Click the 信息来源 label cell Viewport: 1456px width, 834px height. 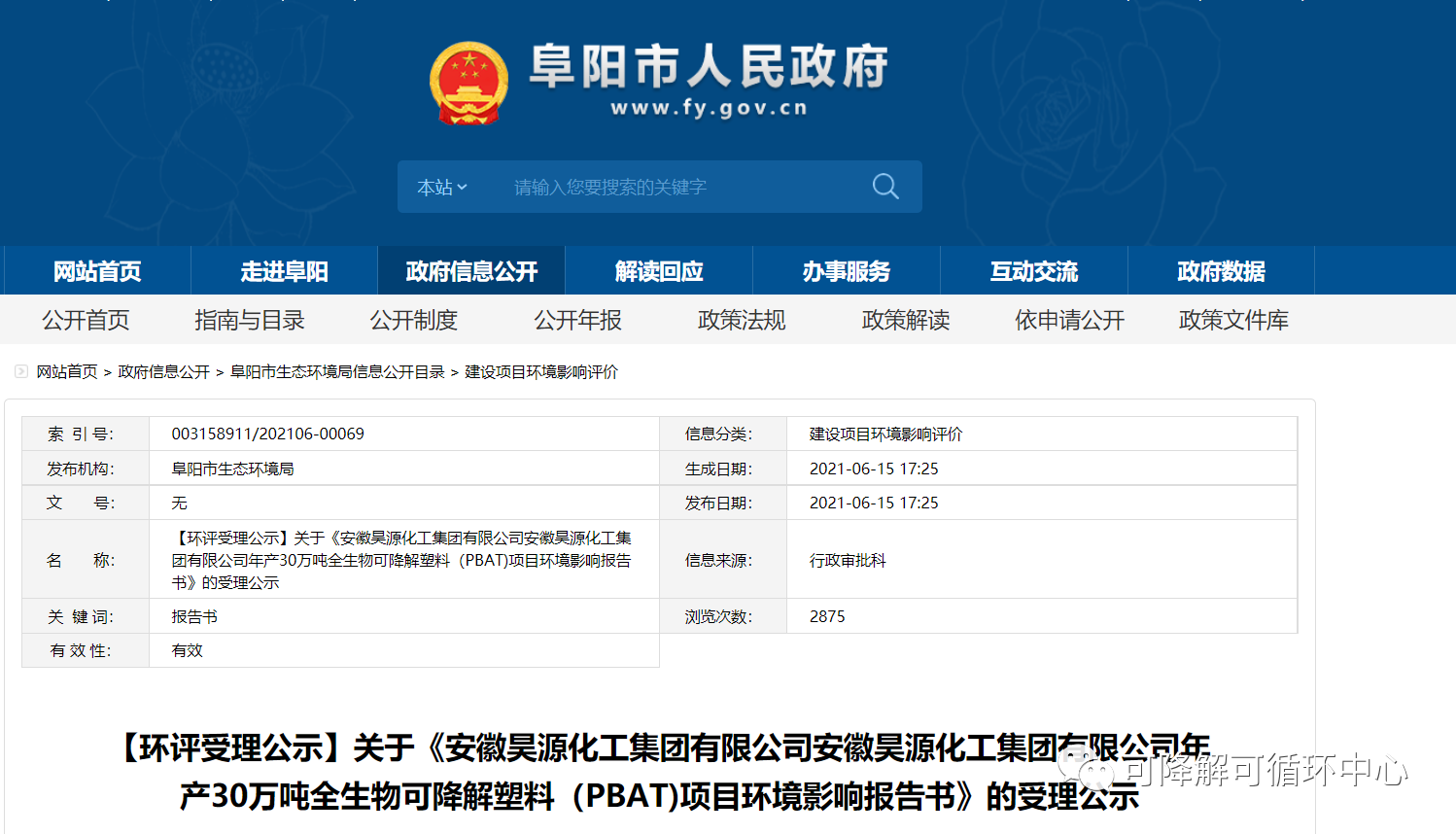coord(723,560)
